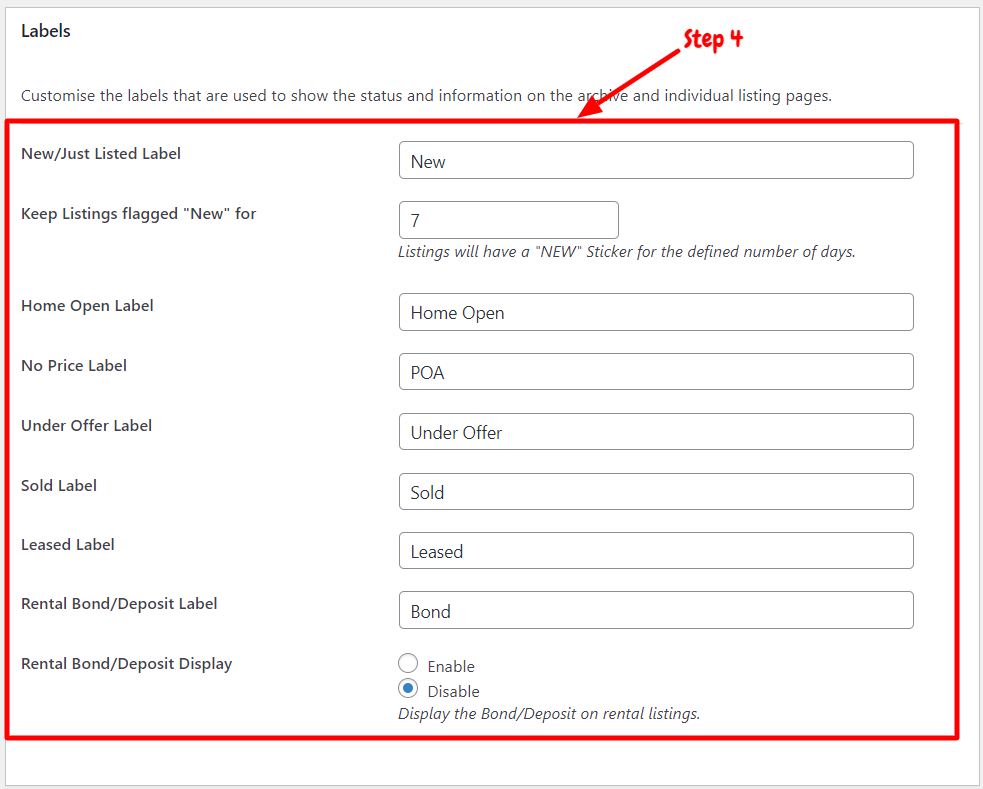The height and width of the screenshot is (789, 983).
Task: Focus the days field containing 7
Action: (x=508, y=220)
